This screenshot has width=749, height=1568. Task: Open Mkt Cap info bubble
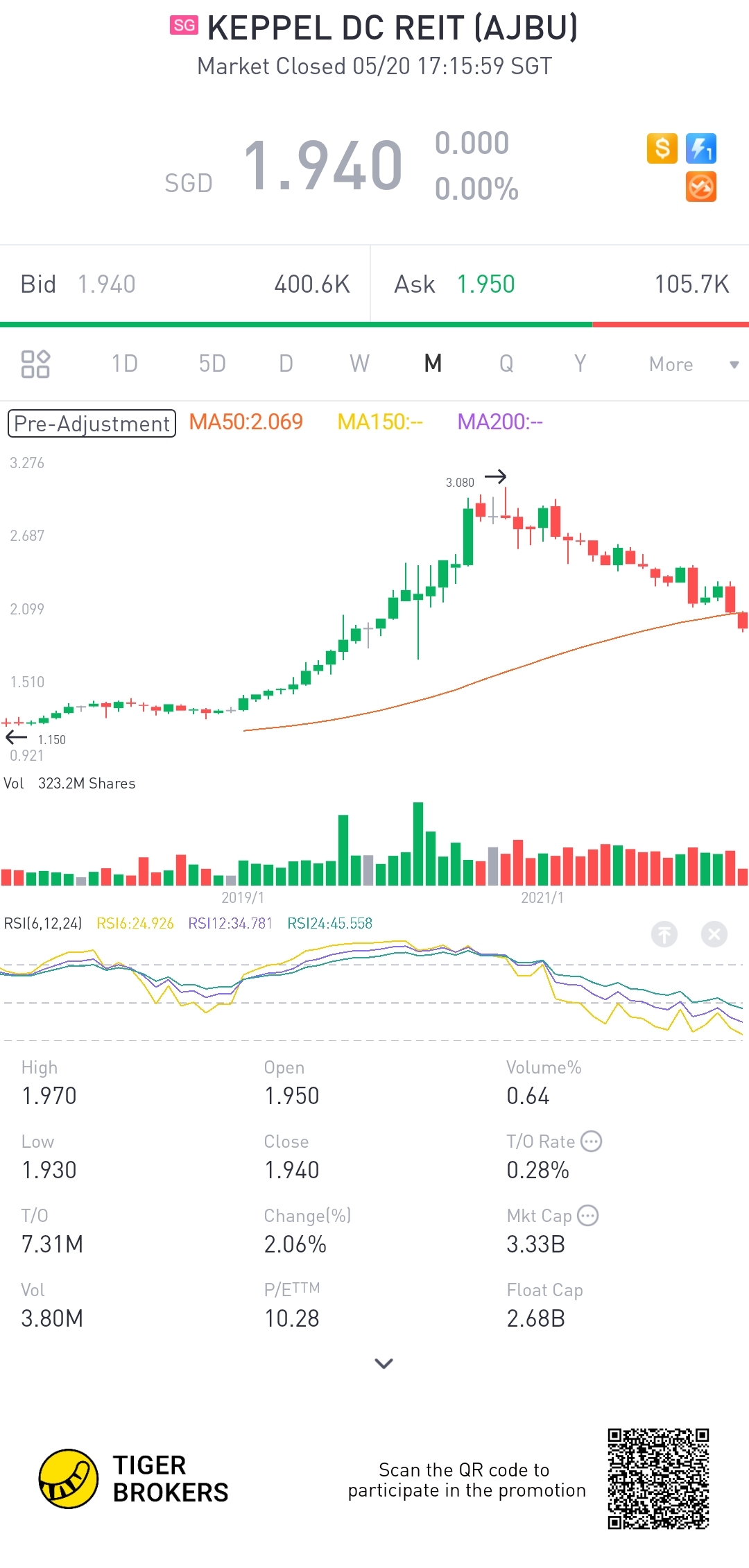click(588, 1215)
